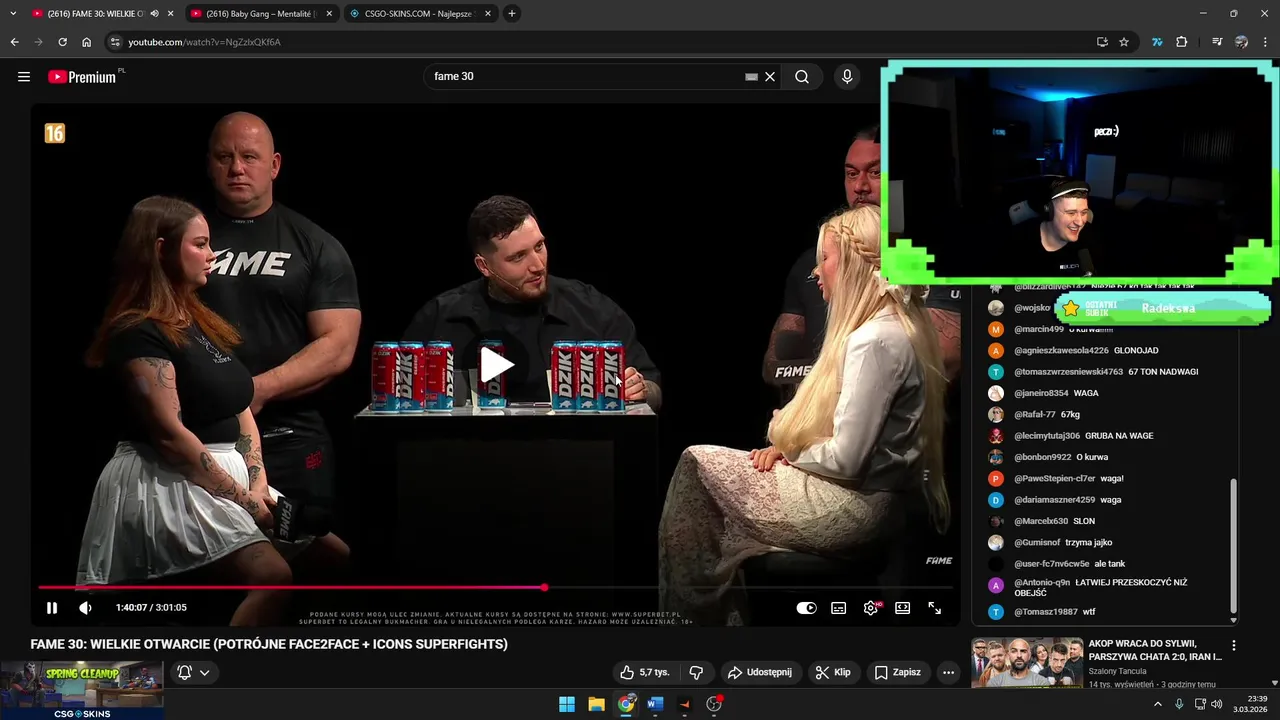
Task: Open the Chrome profile avatar
Action: [1241, 42]
